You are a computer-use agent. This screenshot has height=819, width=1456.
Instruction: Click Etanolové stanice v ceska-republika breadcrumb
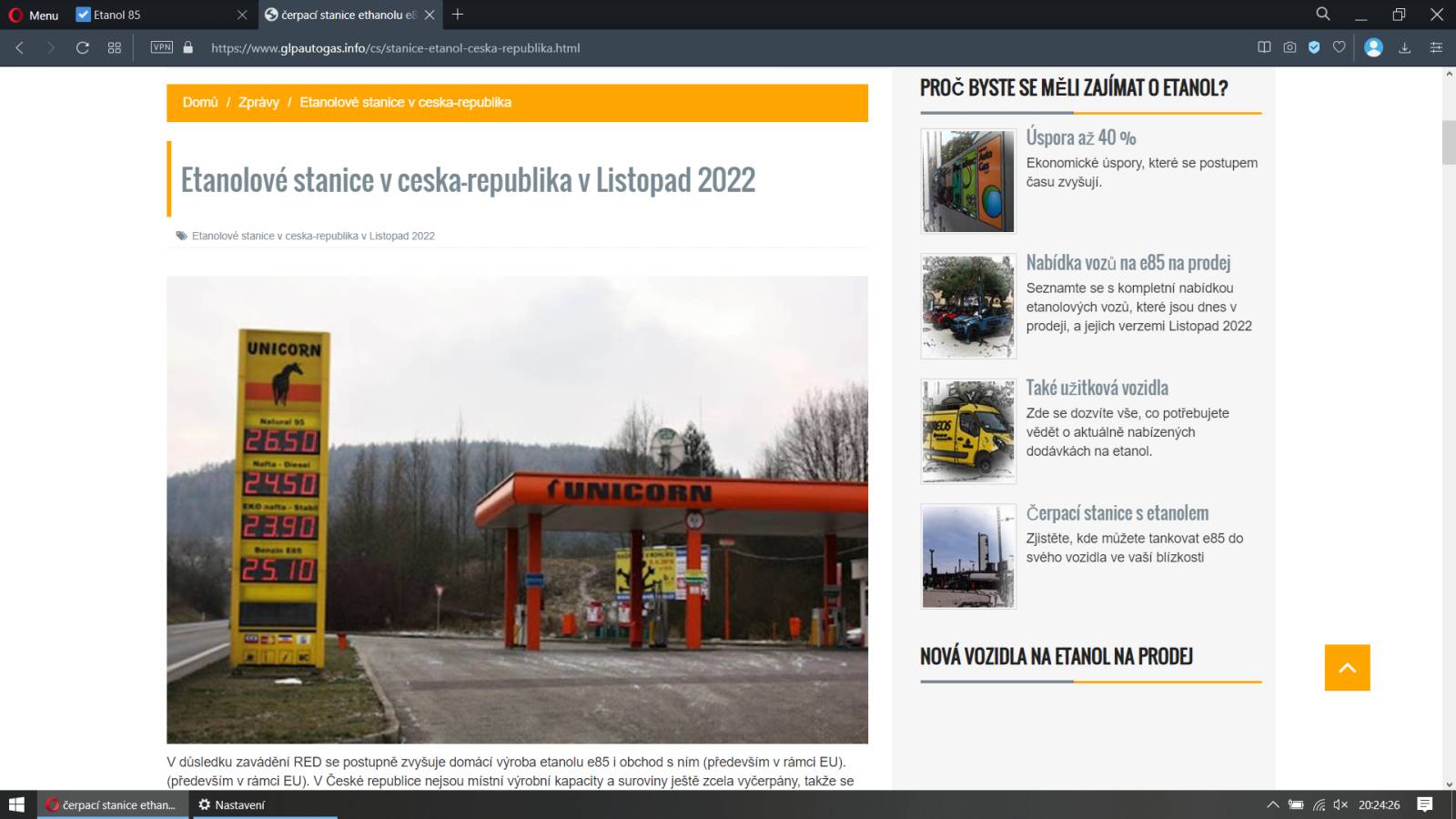click(x=405, y=102)
